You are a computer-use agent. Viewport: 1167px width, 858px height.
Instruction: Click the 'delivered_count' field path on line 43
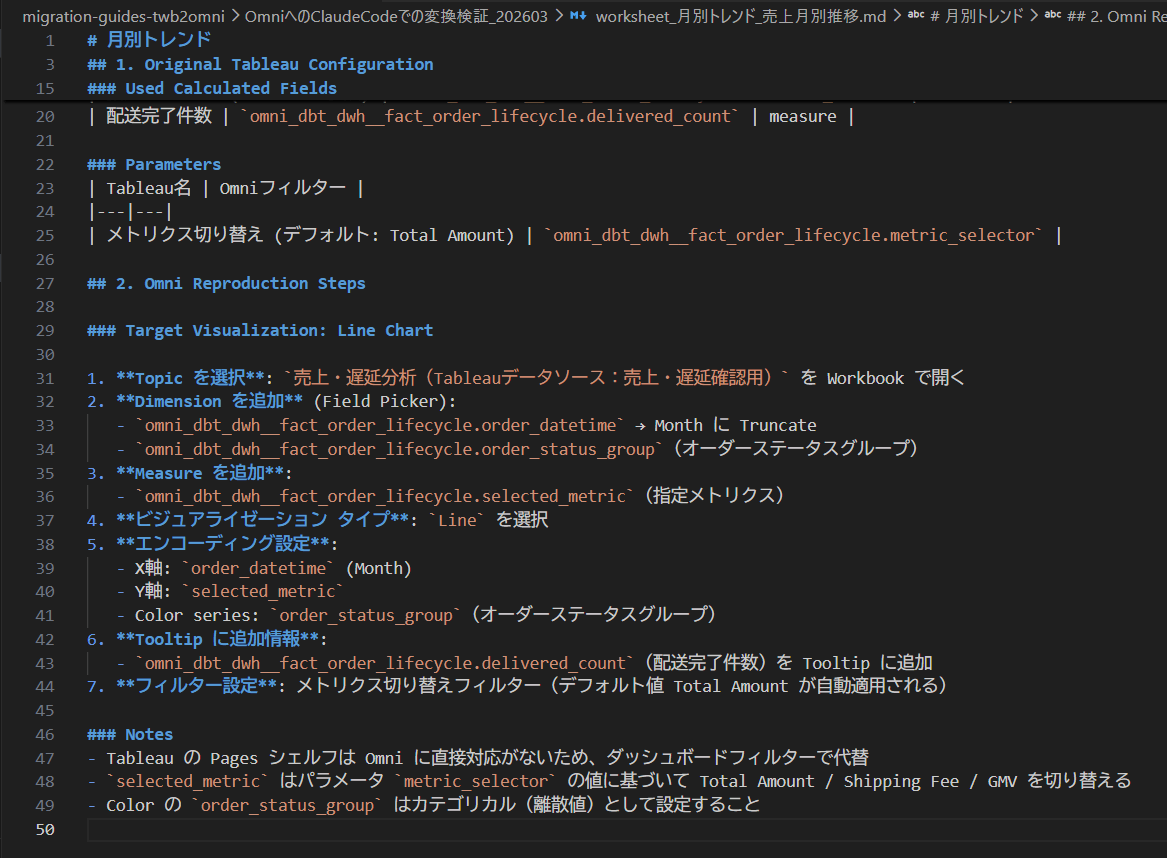coord(384,663)
